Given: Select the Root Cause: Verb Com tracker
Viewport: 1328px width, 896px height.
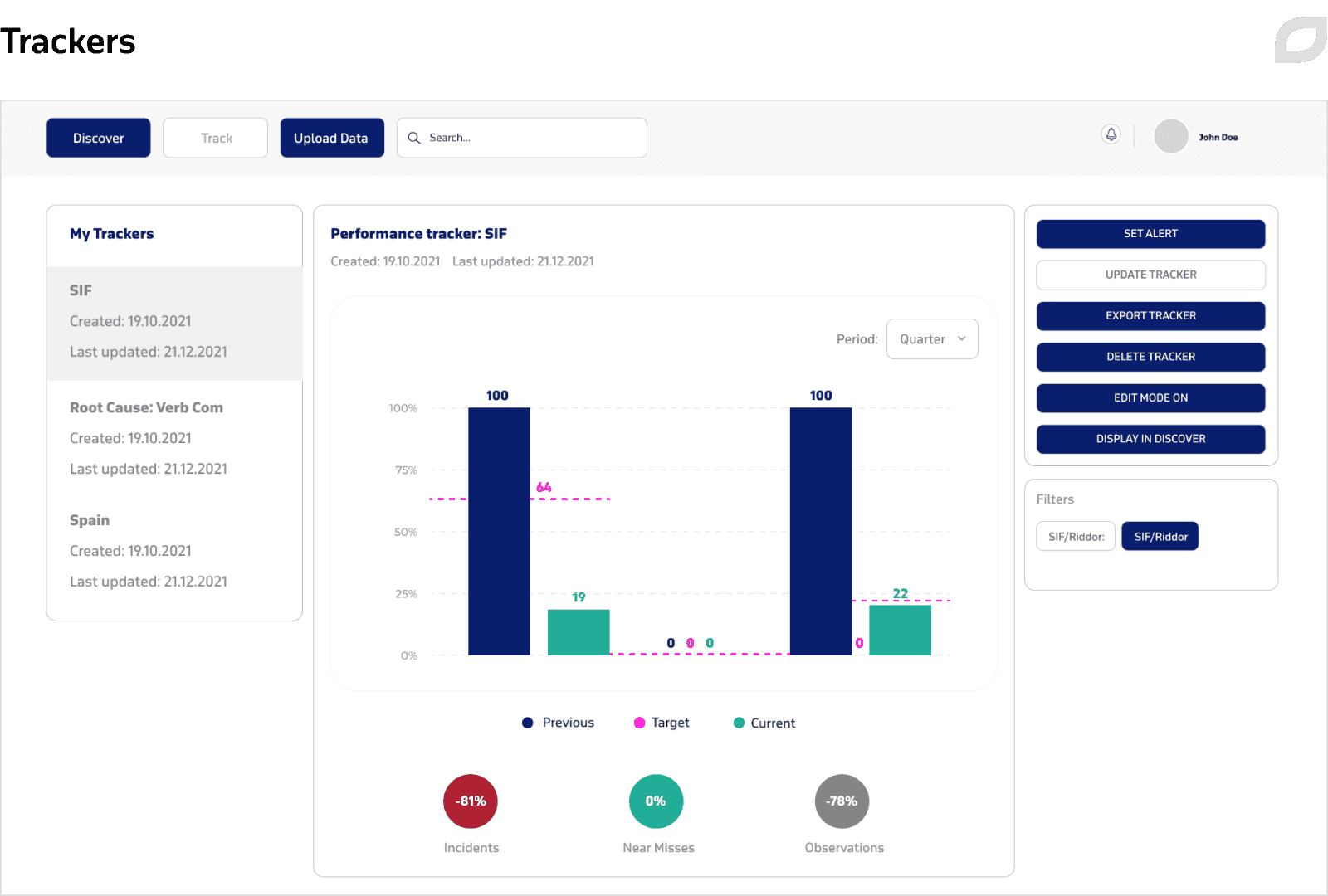Looking at the screenshot, I should [174, 438].
